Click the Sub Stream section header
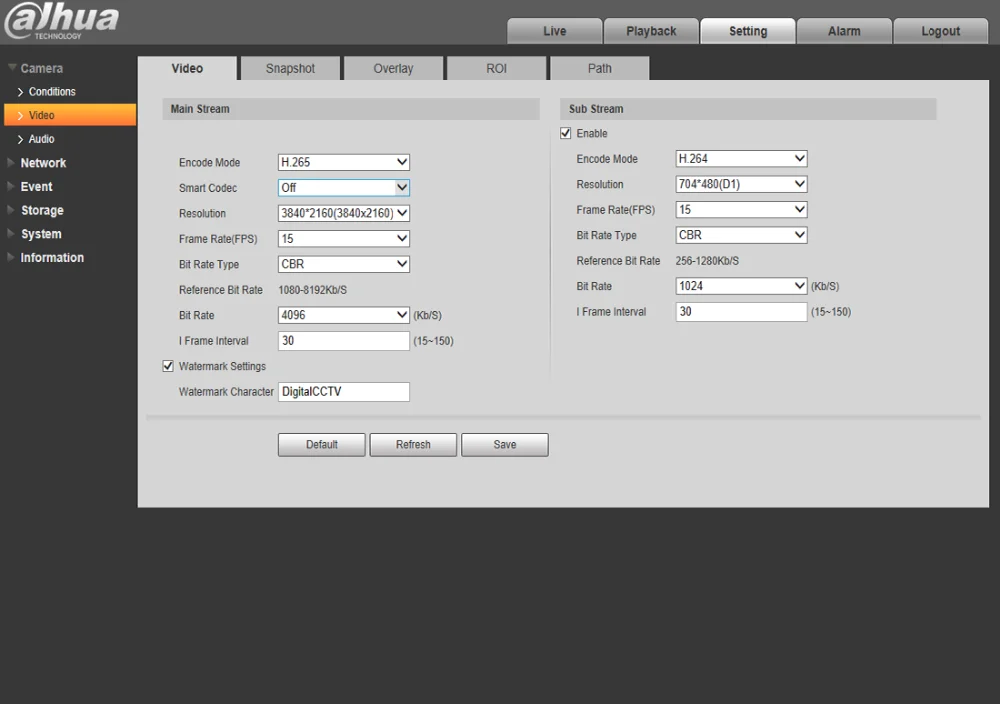The image size is (1000, 704). 748,109
